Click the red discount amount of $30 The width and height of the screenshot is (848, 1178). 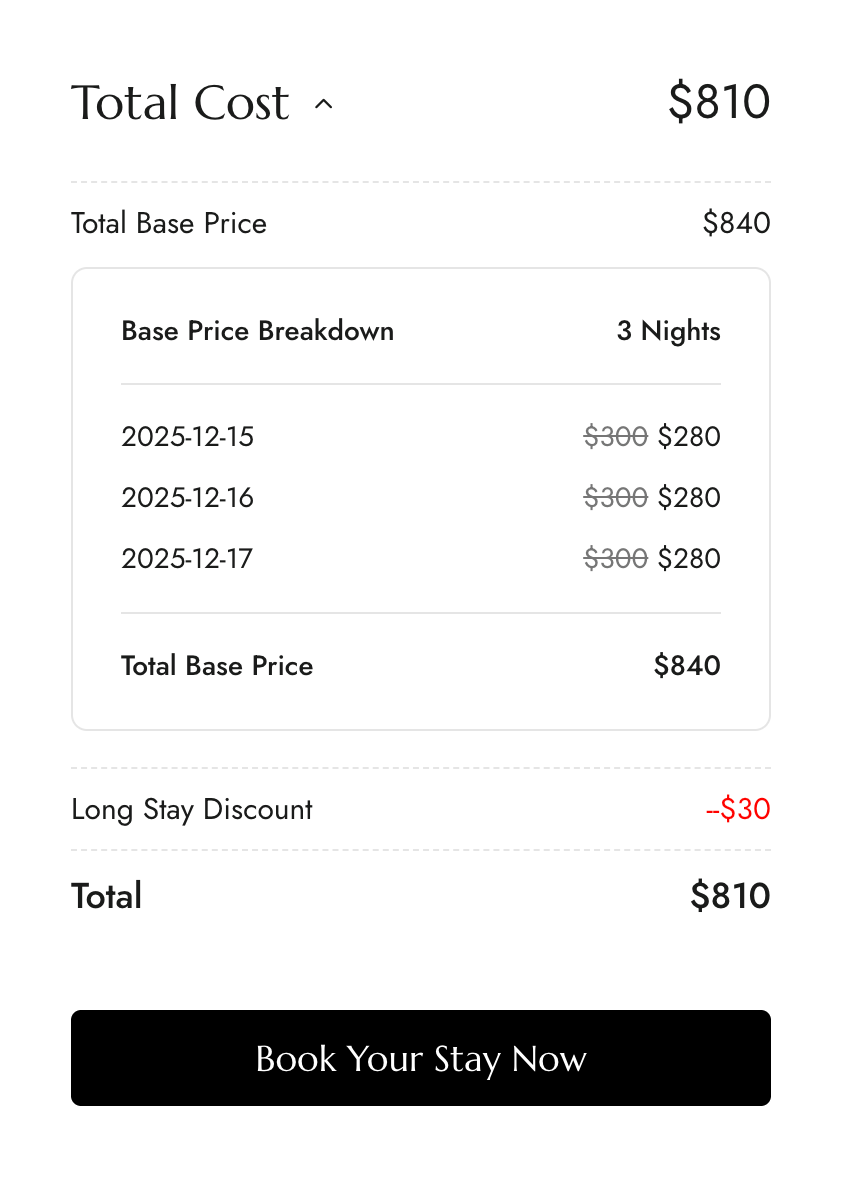pyautogui.click(x=738, y=809)
